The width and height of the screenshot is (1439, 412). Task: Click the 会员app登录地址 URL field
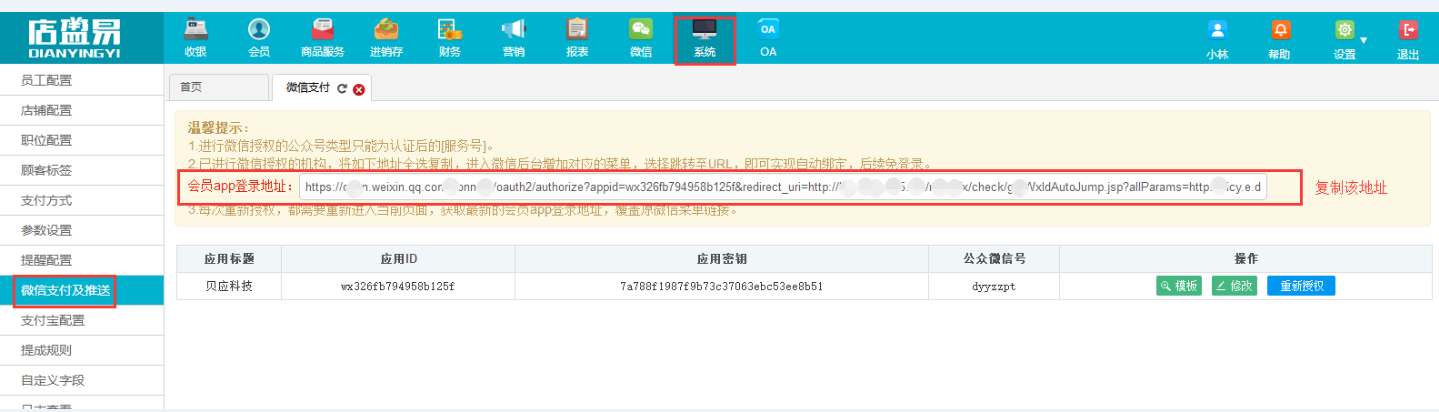click(782, 187)
